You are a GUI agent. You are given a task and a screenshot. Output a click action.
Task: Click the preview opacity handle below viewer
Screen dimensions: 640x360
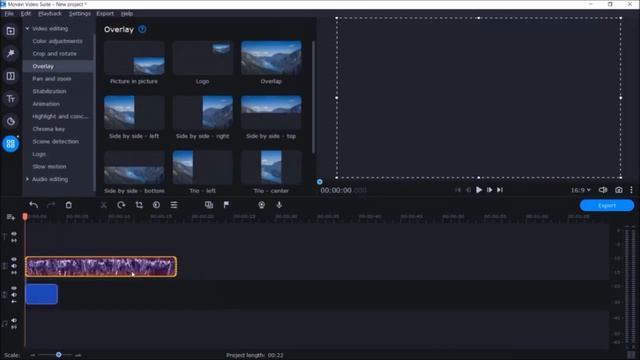320,182
